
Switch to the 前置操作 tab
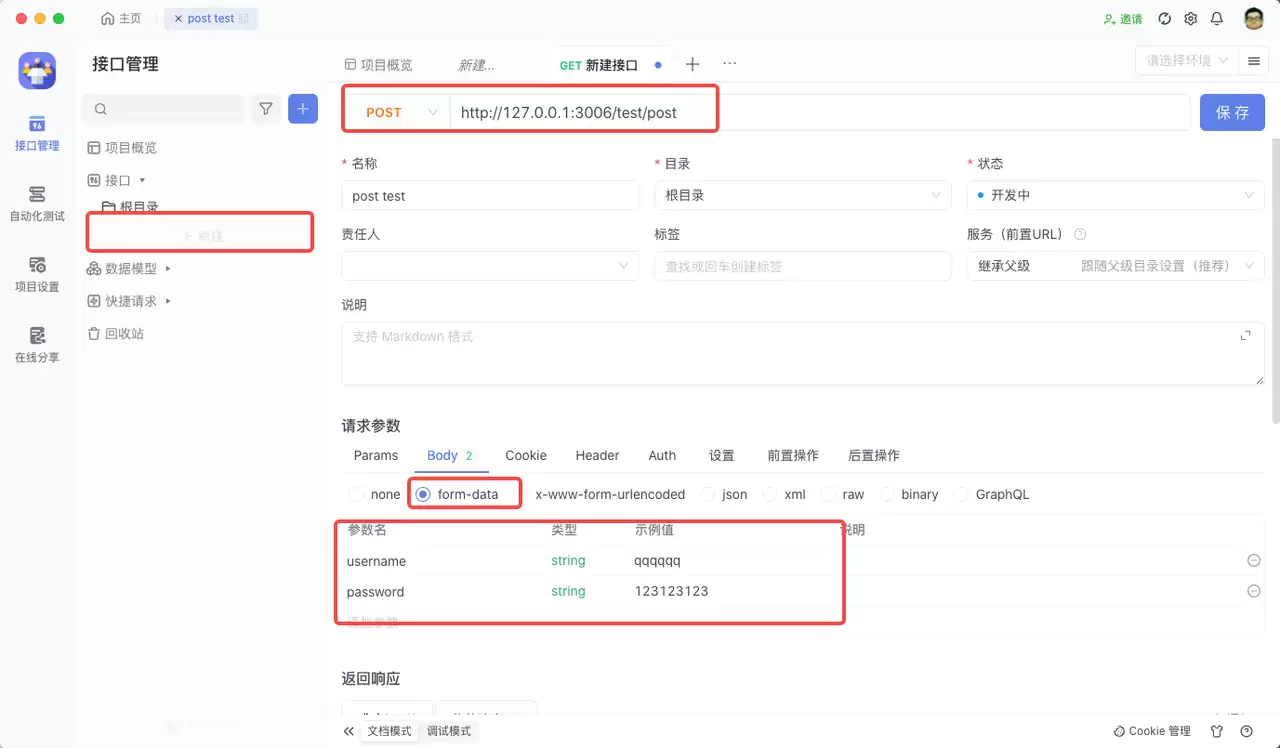[x=793, y=455]
